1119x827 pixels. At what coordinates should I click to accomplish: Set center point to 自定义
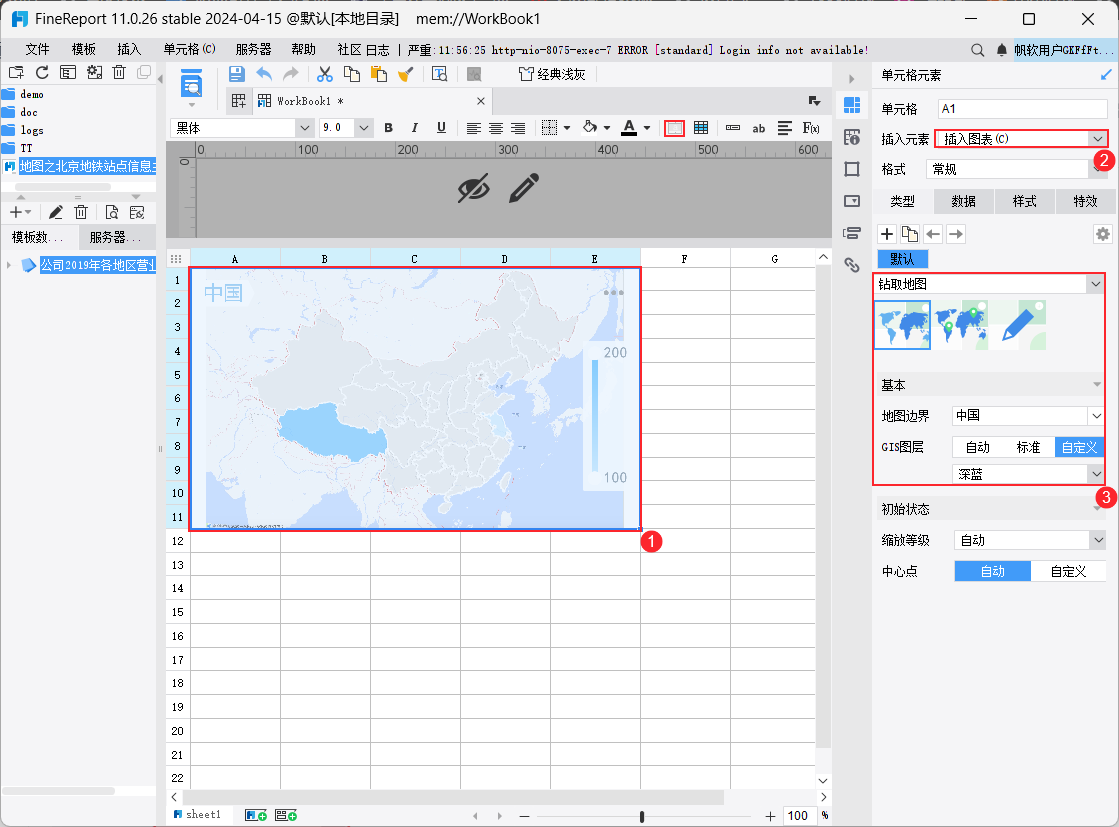coord(1067,571)
